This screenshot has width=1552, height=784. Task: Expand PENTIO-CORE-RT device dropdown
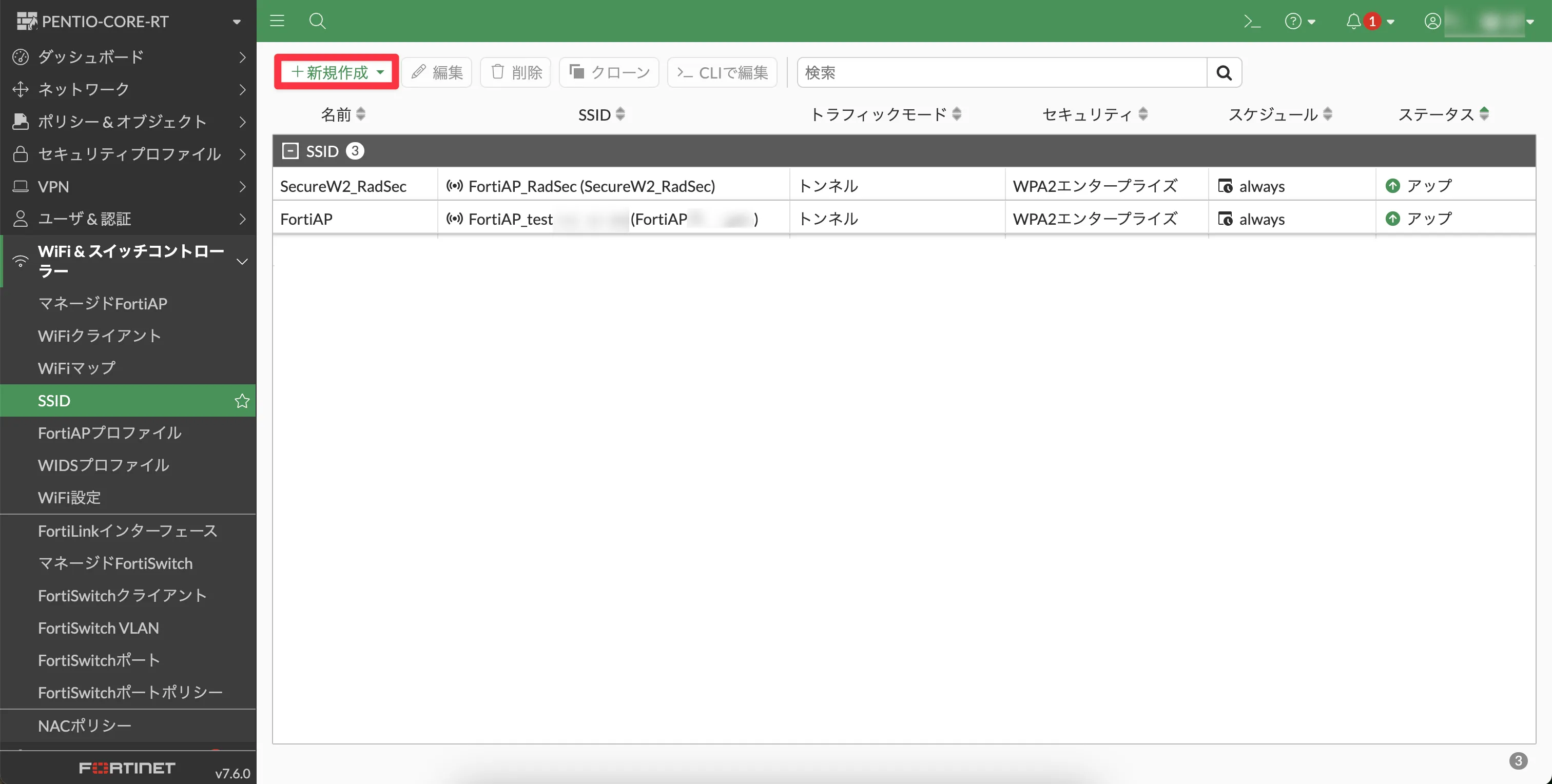(x=236, y=22)
